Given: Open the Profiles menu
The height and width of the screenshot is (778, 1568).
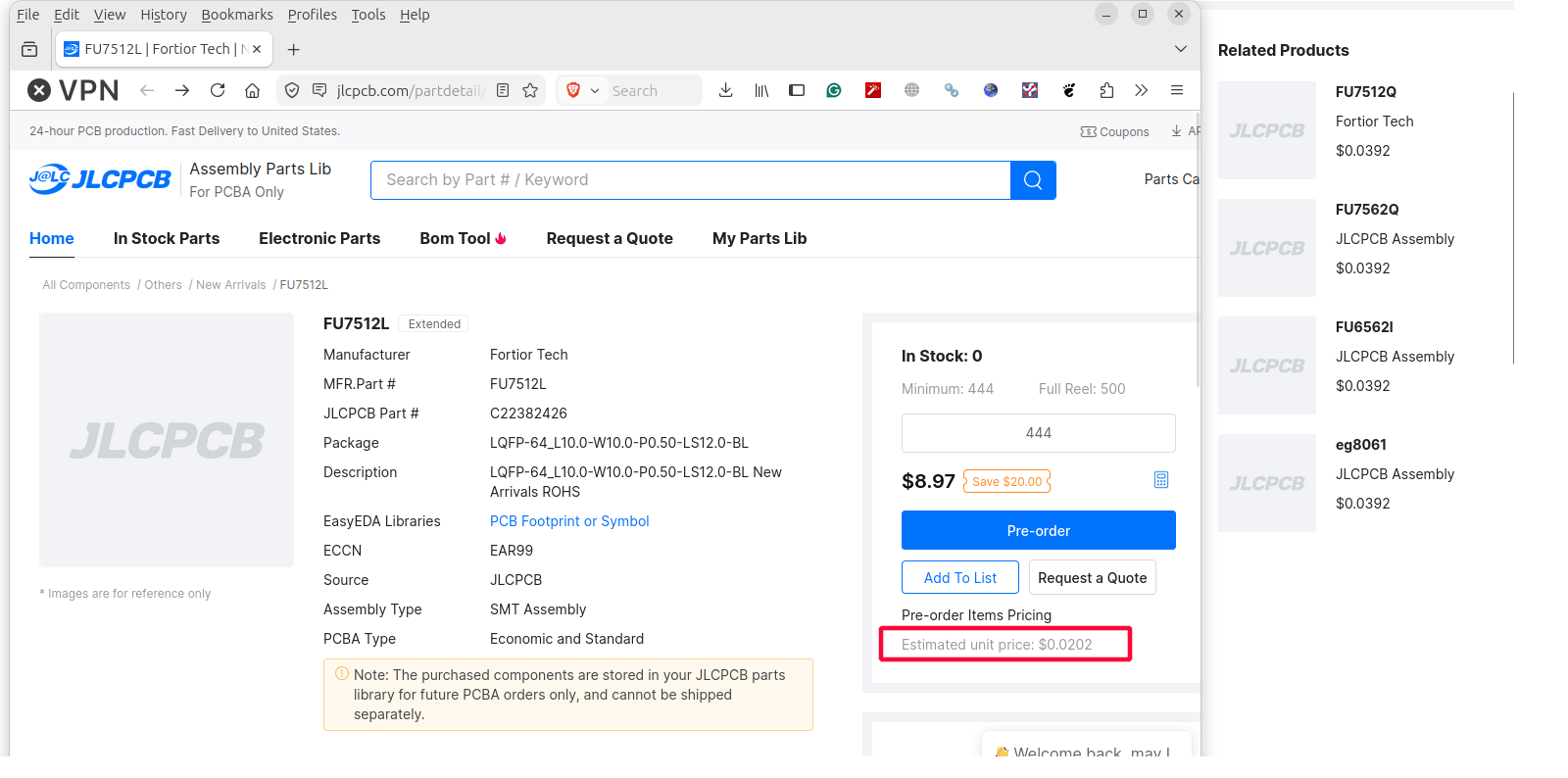Looking at the screenshot, I should tap(313, 15).
